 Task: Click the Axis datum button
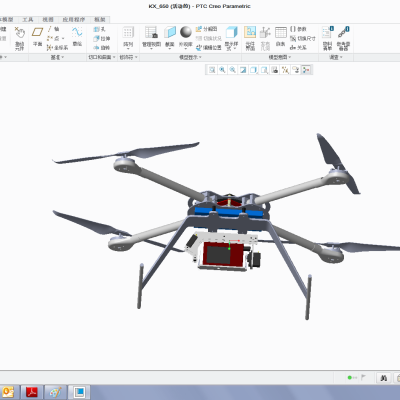pyautogui.click(x=53, y=29)
